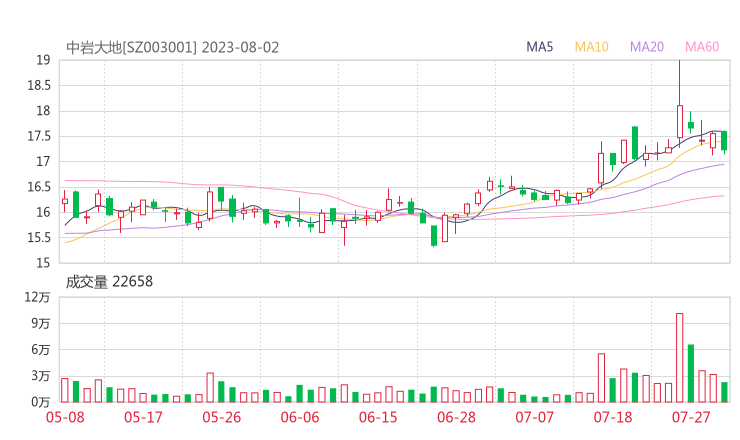Click the last green candlestick on the right
Viewport: 740px width, 440px height.
[724, 141]
